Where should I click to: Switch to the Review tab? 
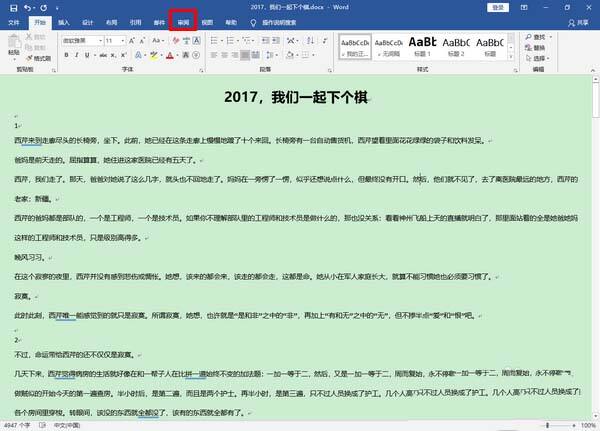[x=183, y=23]
